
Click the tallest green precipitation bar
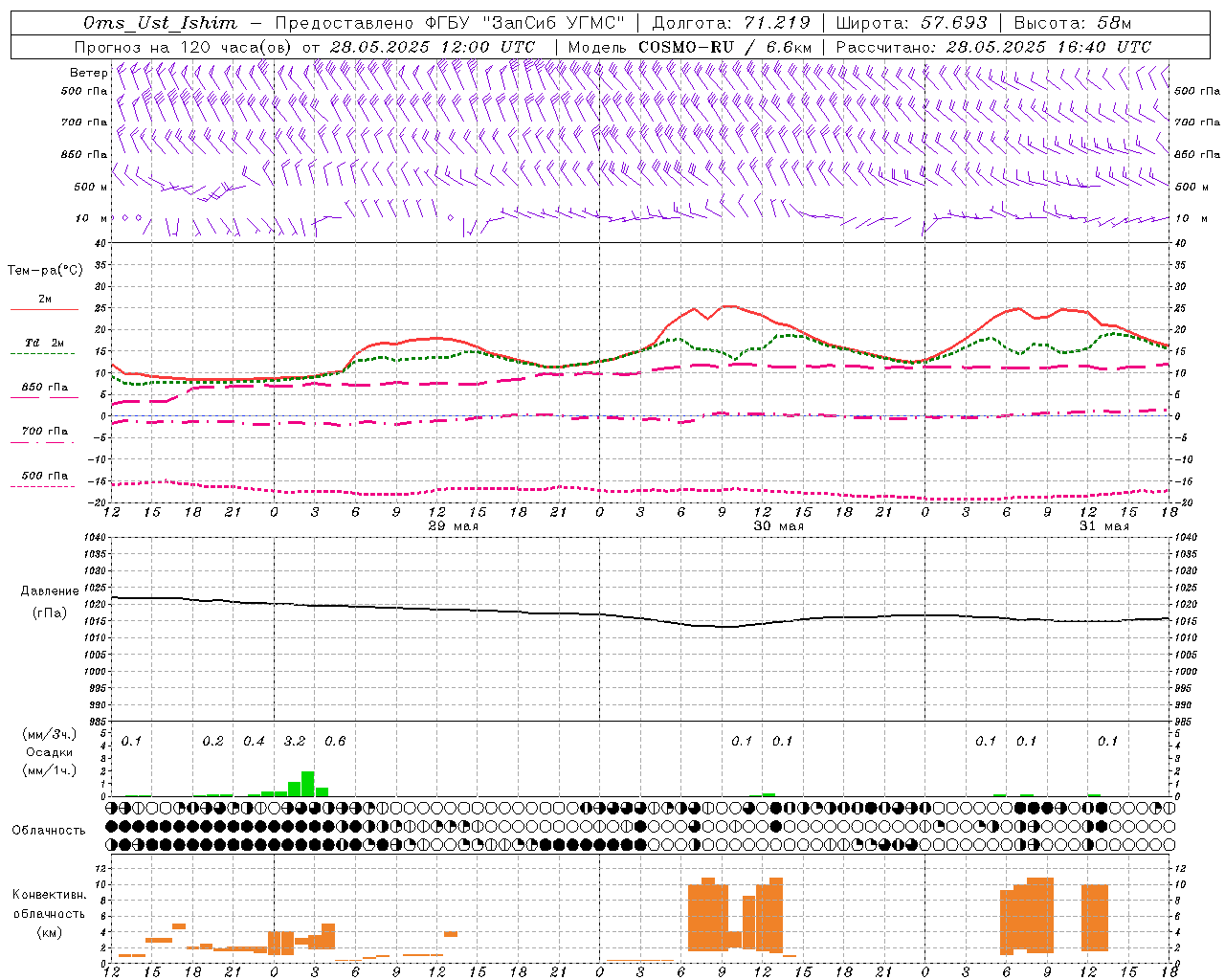308,784
